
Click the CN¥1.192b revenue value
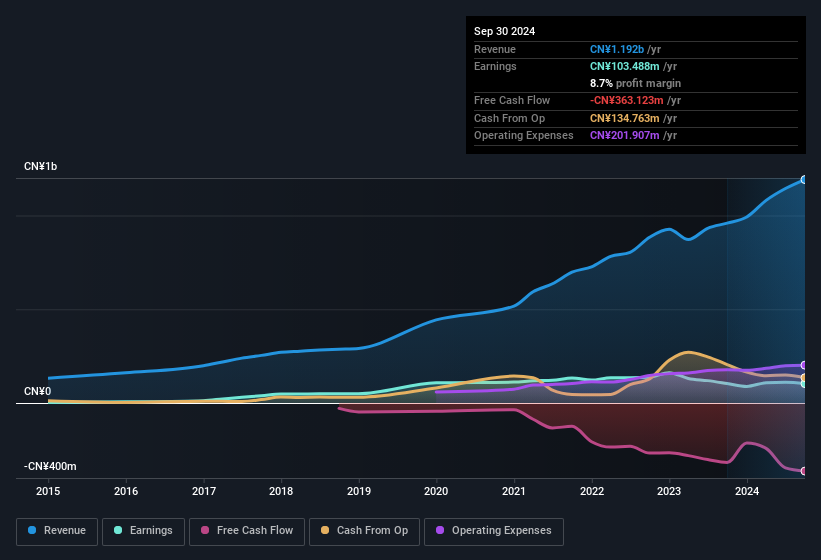(x=617, y=49)
